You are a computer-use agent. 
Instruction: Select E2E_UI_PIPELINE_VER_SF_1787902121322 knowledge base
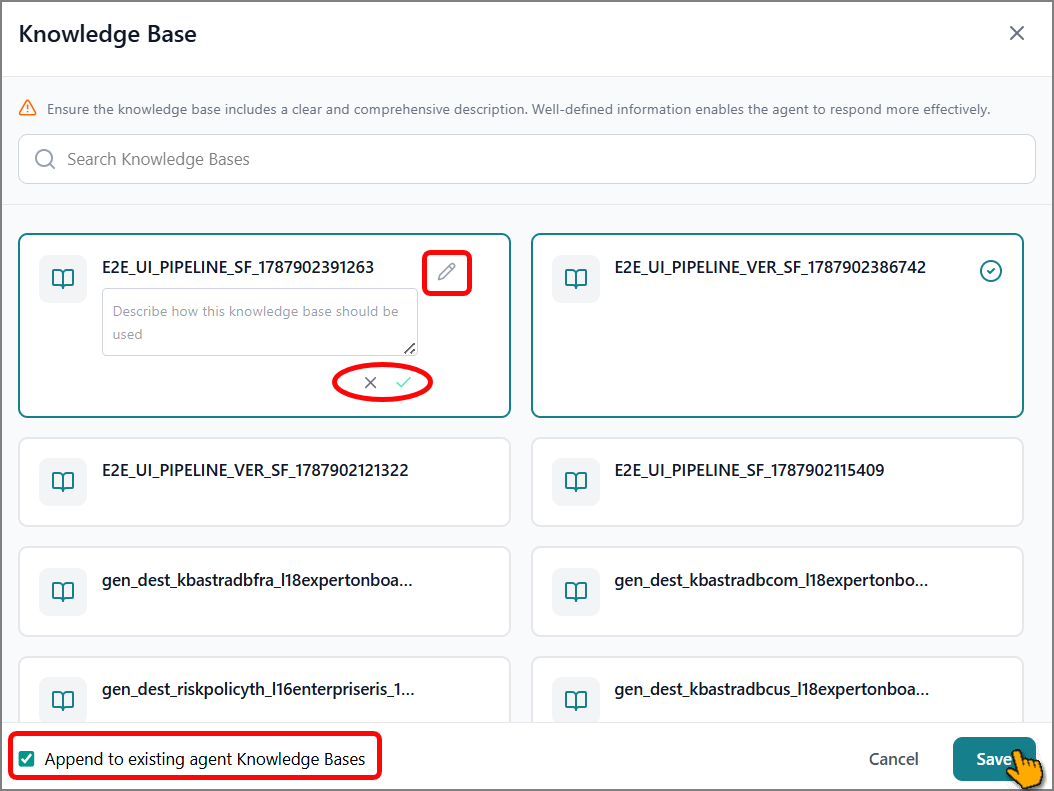click(x=264, y=482)
